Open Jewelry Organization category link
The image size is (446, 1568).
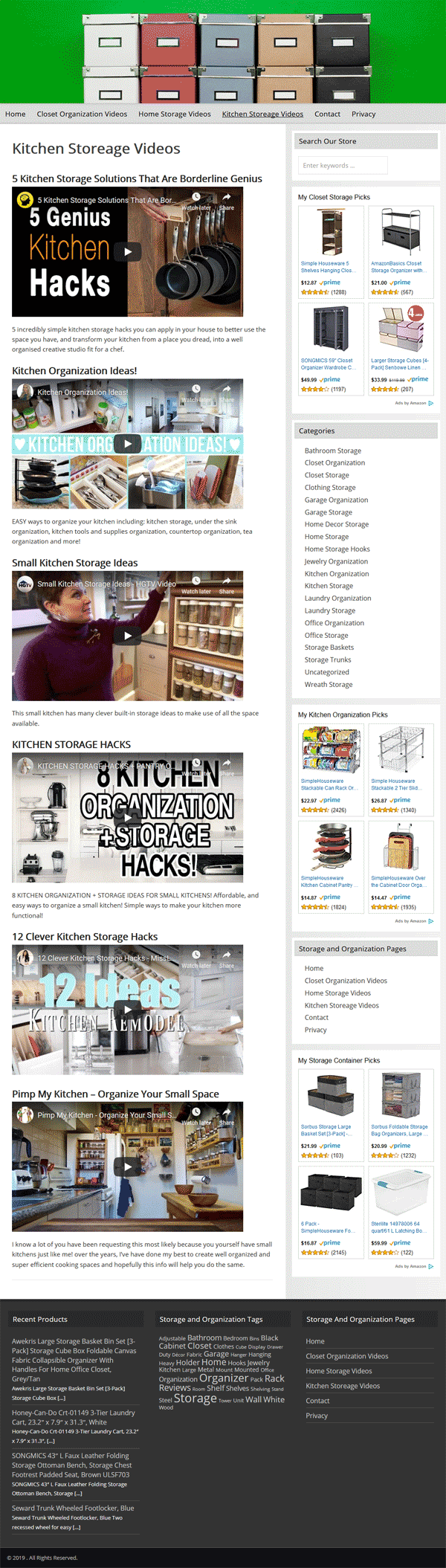pos(336,561)
